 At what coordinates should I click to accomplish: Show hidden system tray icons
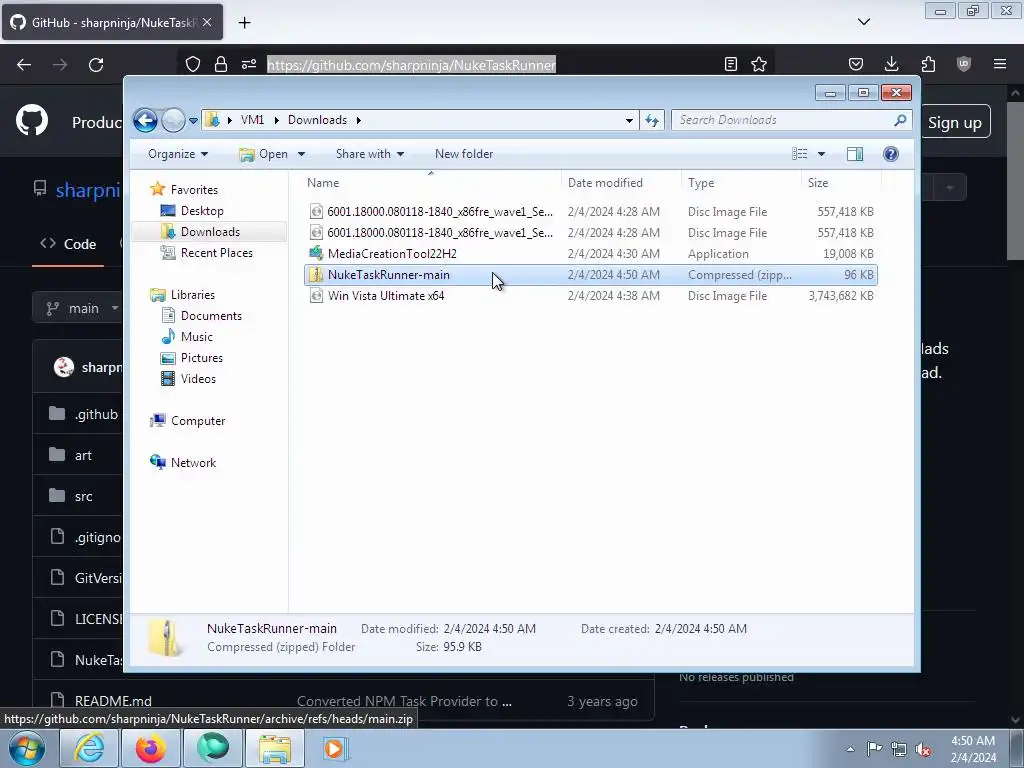[x=850, y=749]
